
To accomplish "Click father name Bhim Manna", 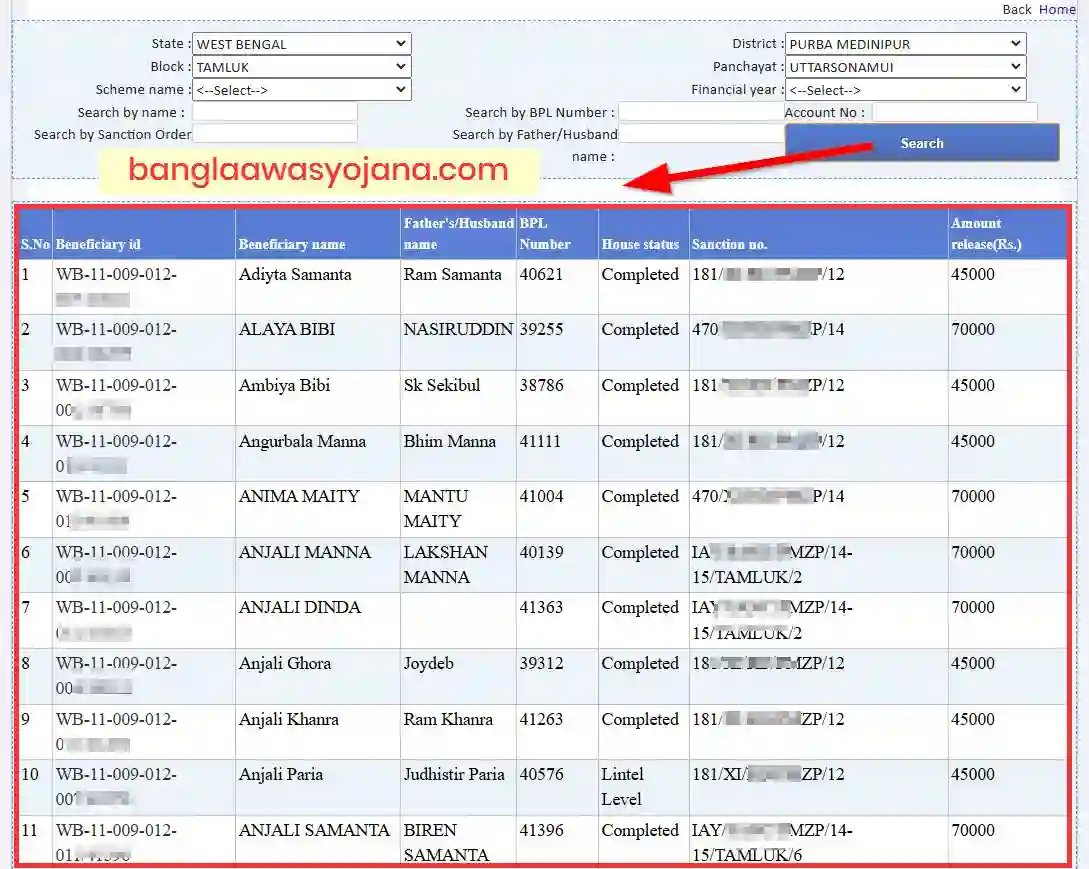I will point(449,441).
